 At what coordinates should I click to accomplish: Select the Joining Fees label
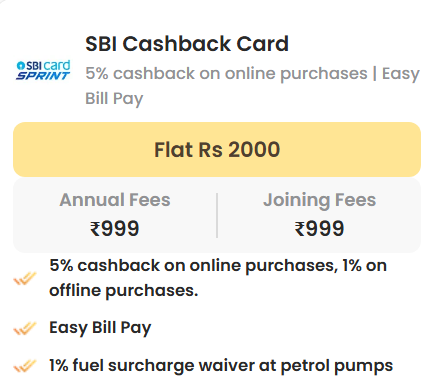[319, 200]
